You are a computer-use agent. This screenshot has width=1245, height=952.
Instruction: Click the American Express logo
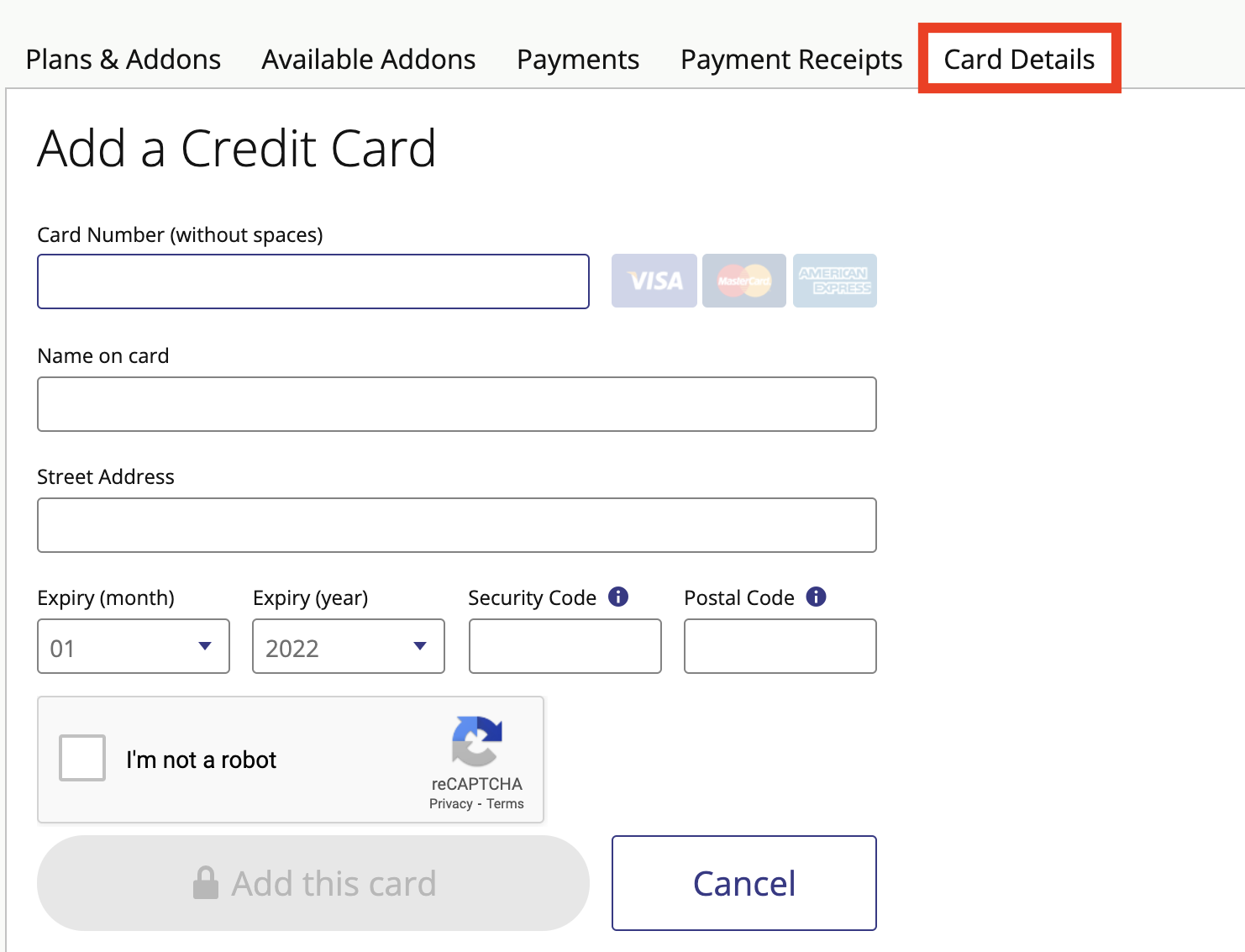[x=834, y=281]
